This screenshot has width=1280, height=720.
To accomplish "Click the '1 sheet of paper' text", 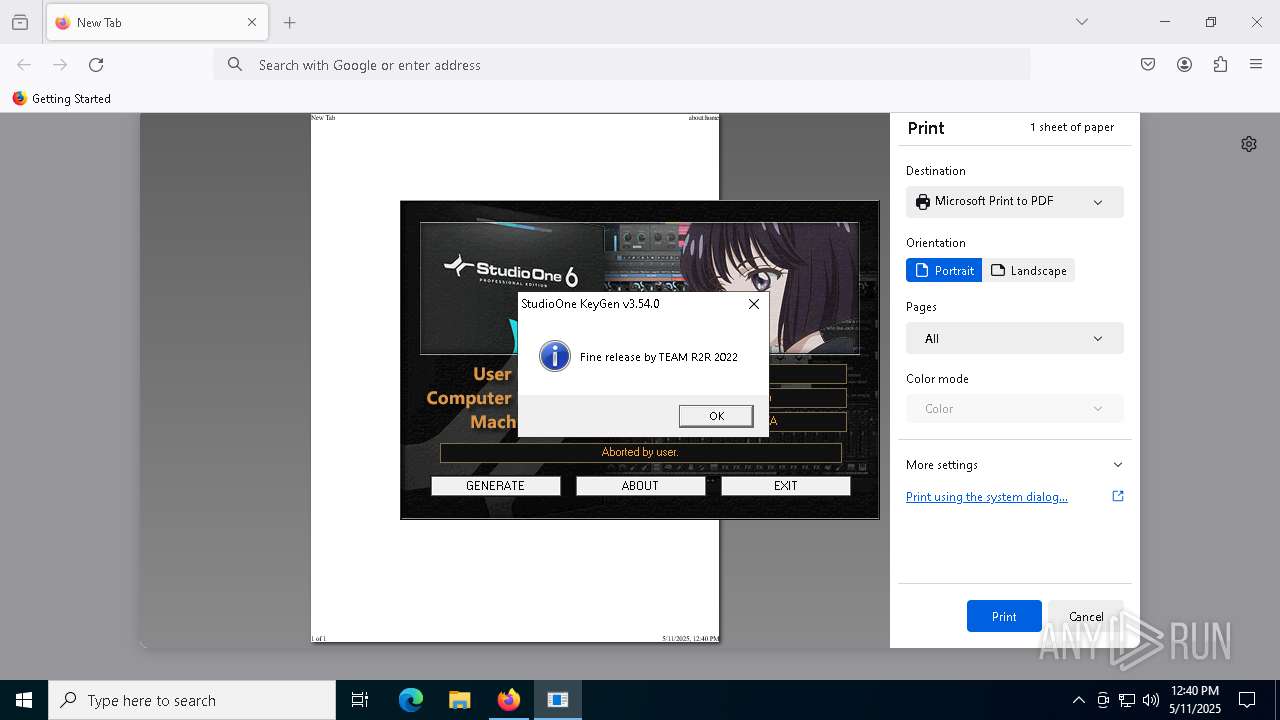I will click(x=1072, y=127).
